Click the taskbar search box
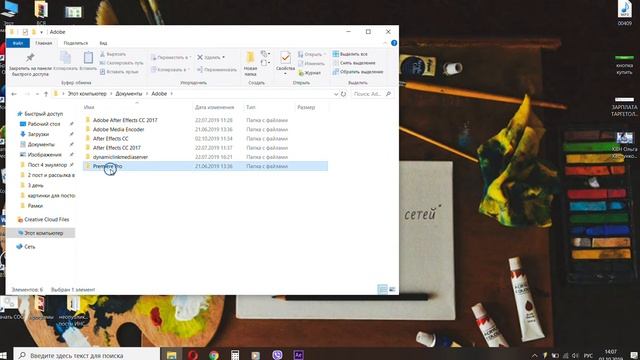Image resolution: width=640 pixels, height=360 pixels. coord(87,355)
